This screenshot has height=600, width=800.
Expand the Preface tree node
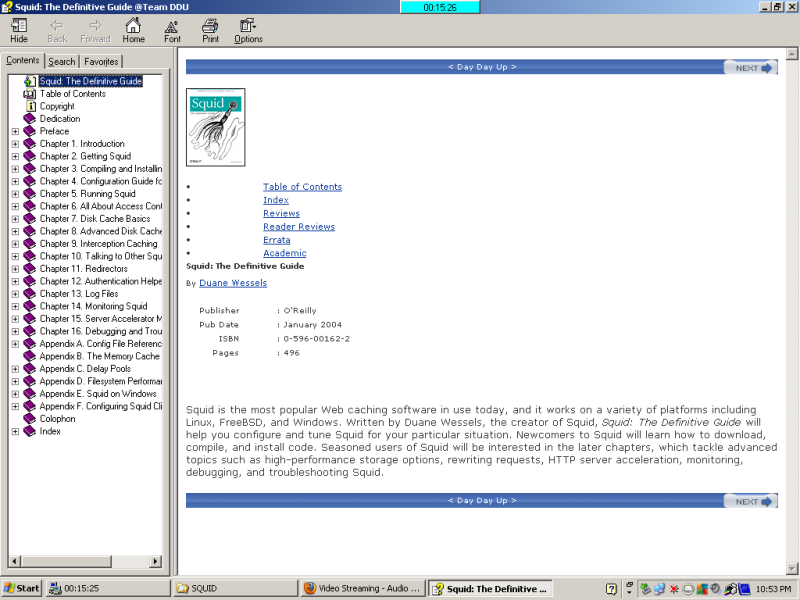coord(15,131)
